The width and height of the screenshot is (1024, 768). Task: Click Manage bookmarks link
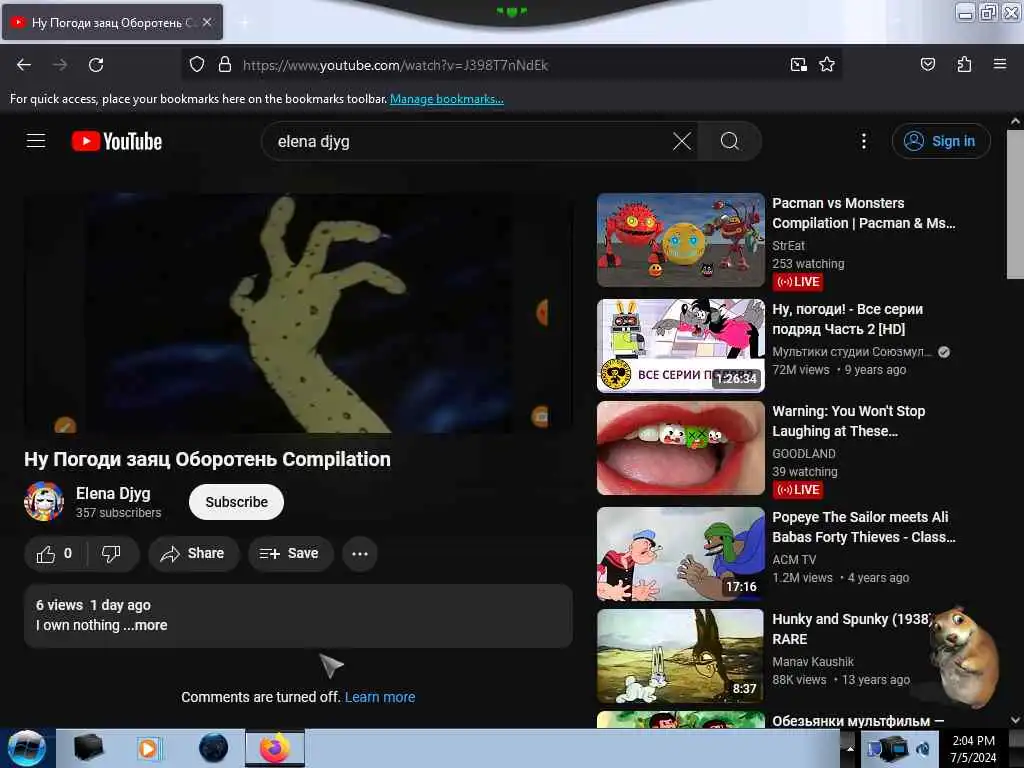coord(447,99)
